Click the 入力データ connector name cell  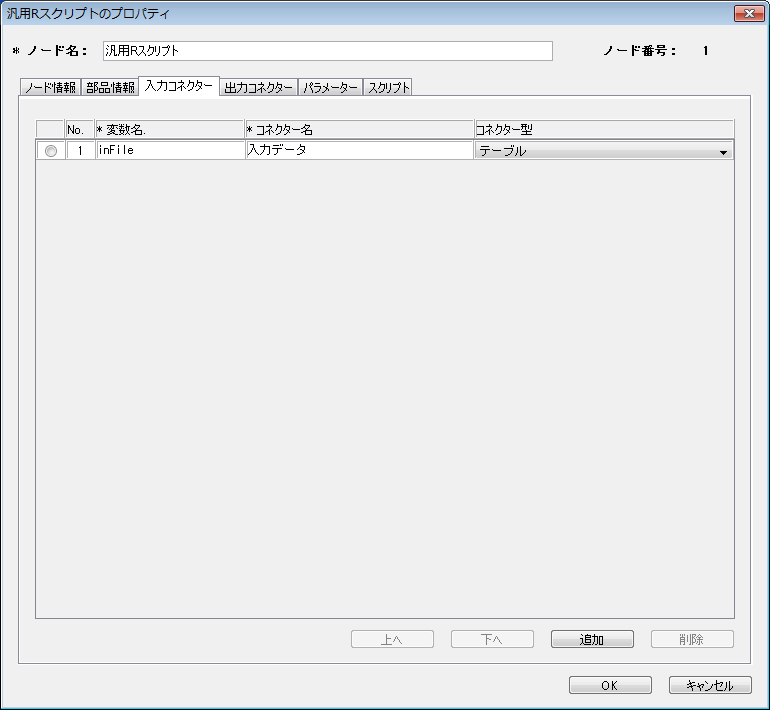[358, 150]
